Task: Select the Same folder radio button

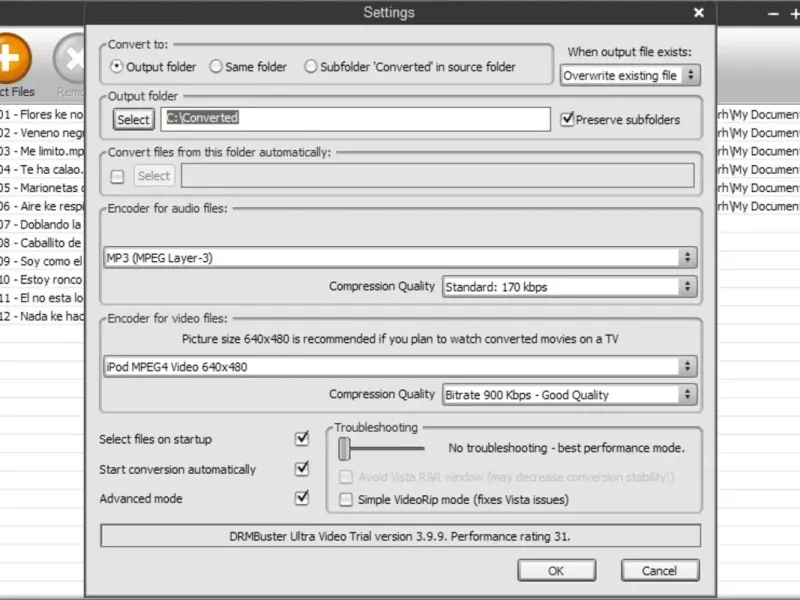Action: point(215,66)
